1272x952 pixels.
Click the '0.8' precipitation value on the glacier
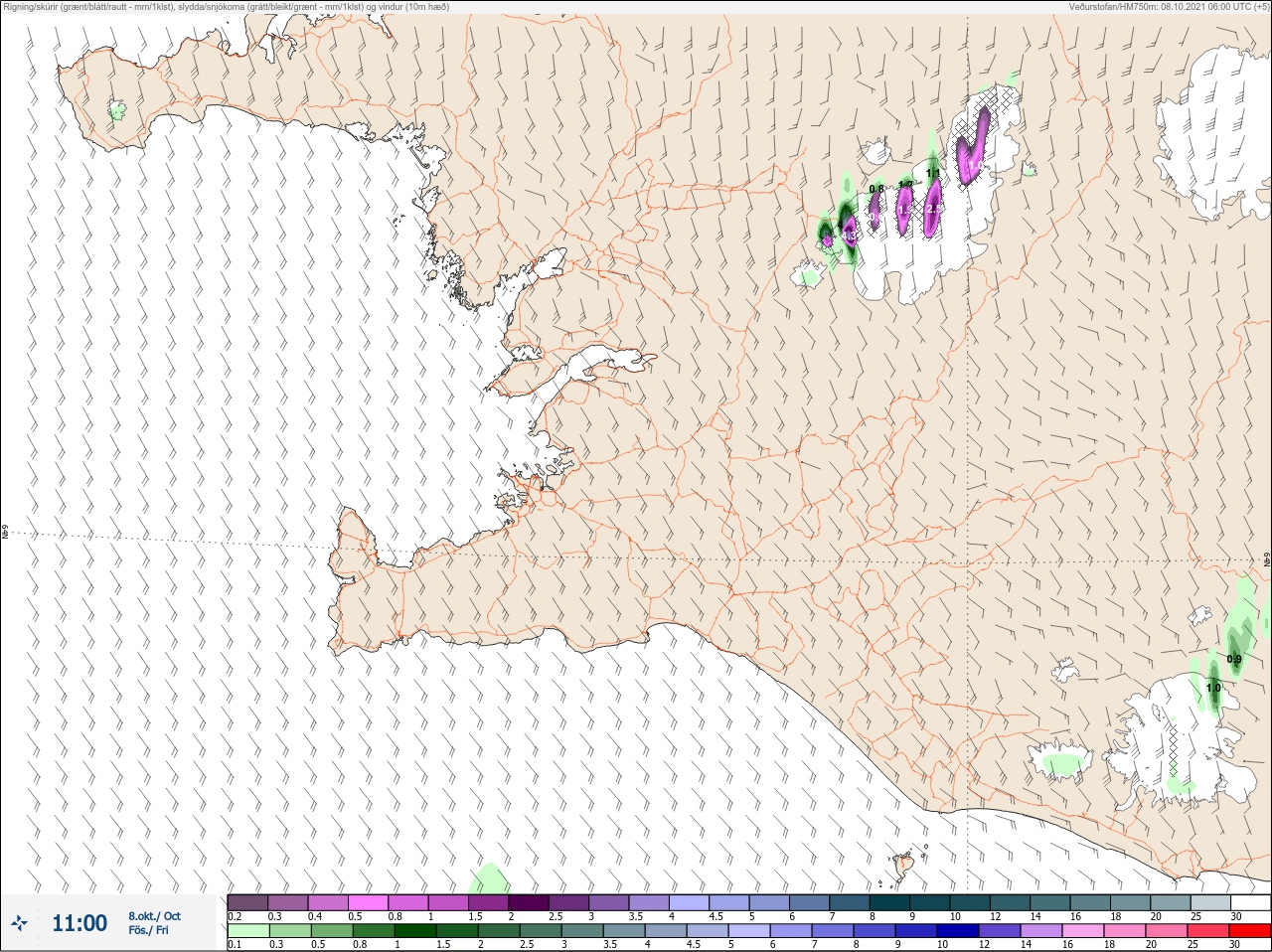click(x=876, y=189)
